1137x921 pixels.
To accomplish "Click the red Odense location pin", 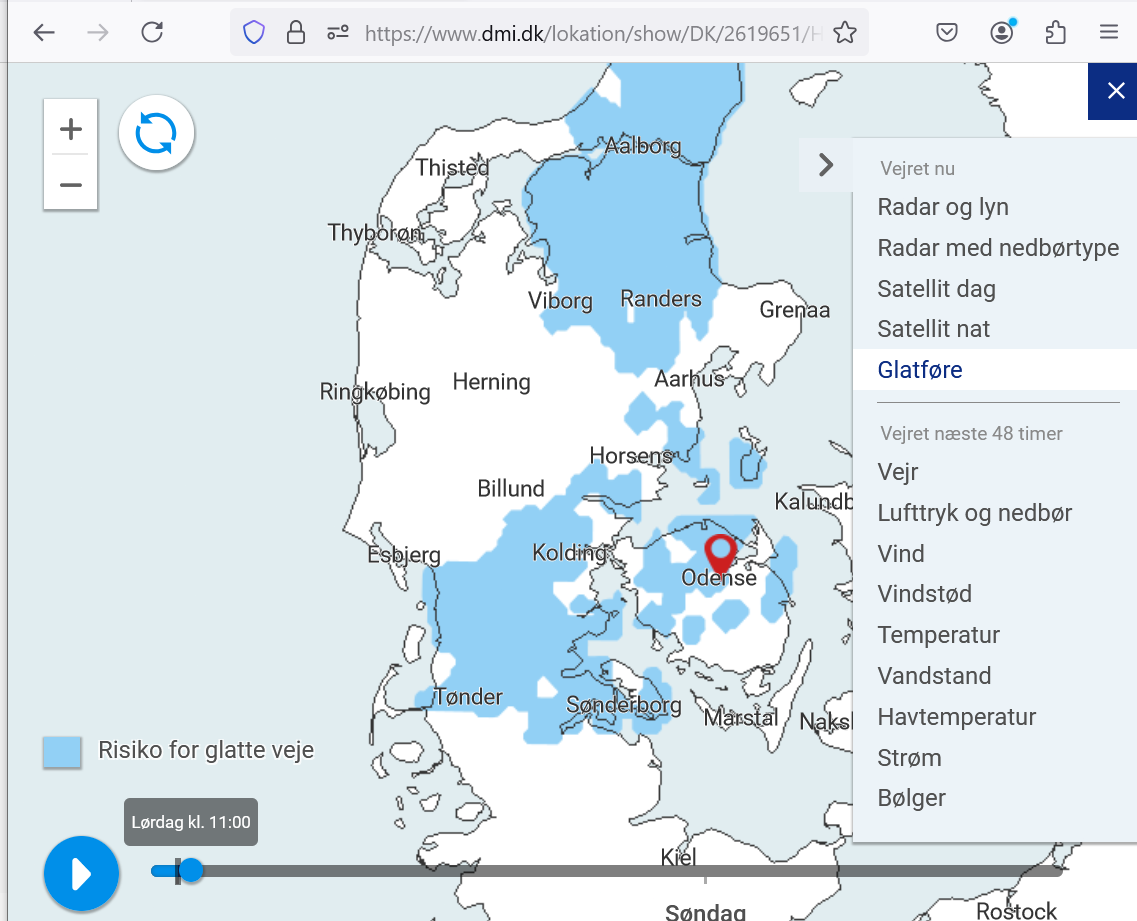I will (721, 553).
